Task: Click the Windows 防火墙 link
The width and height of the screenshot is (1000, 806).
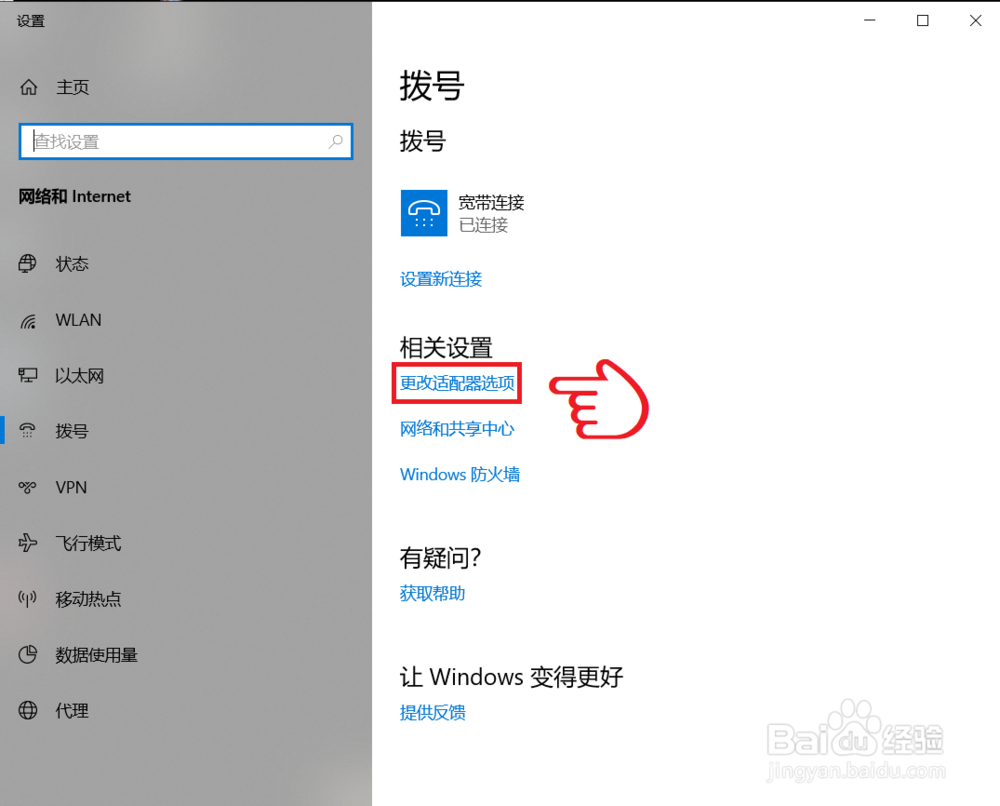Action: (459, 474)
